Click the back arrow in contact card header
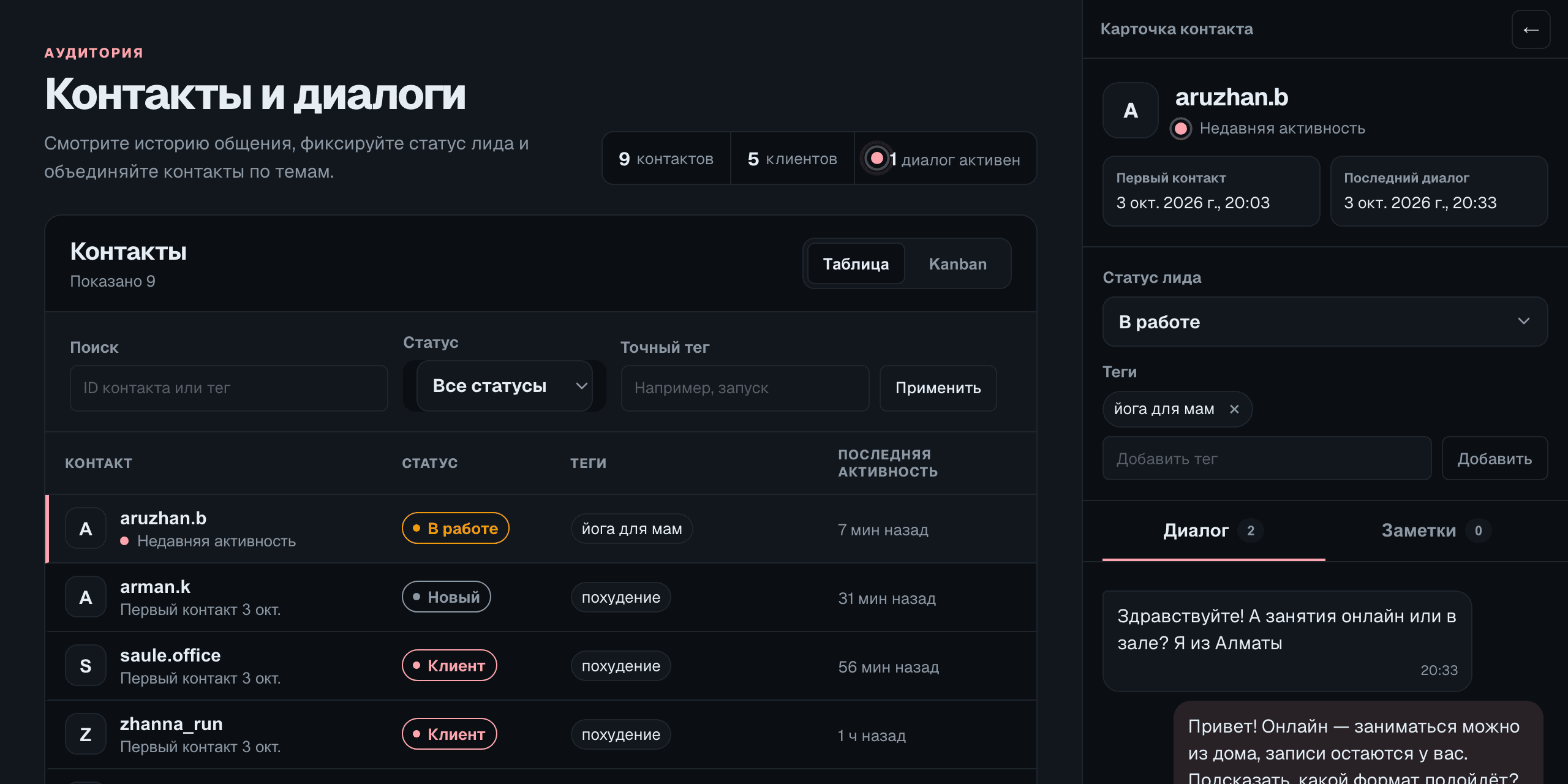The width and height of the screenshot is (1568, 784). click(x=1531, y=29)
